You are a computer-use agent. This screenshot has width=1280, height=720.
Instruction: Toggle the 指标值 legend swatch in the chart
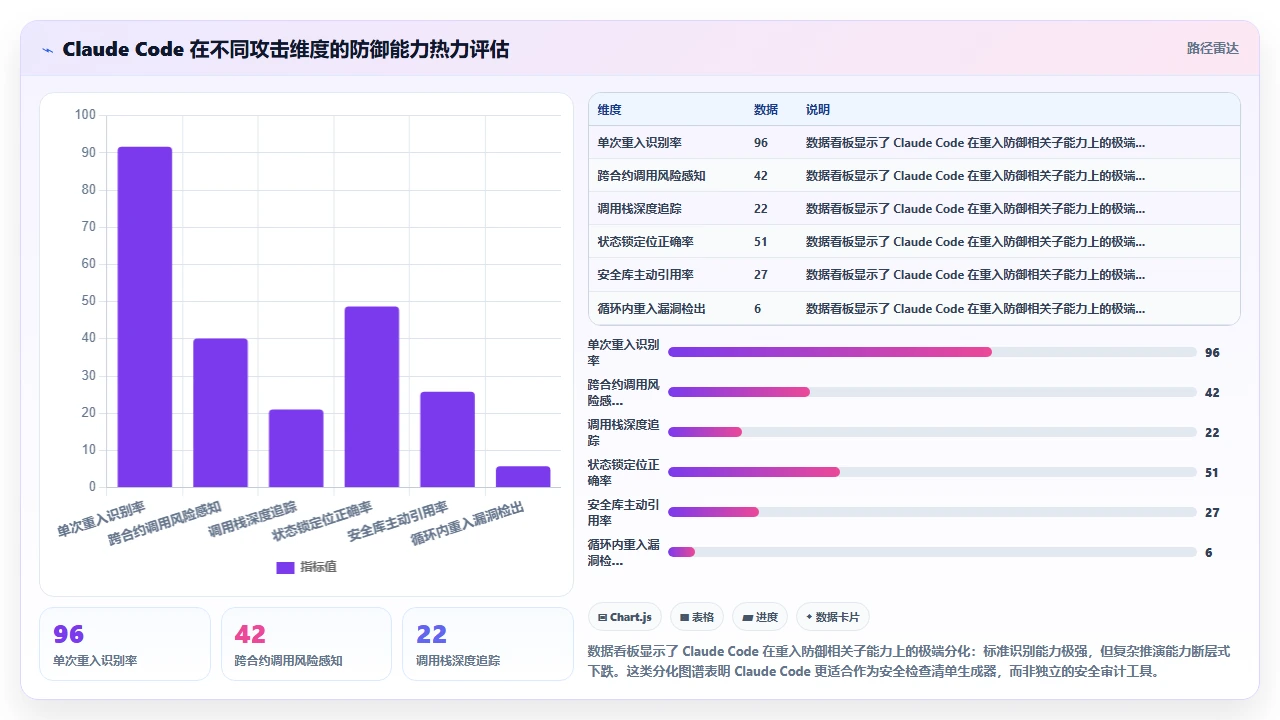point(285,567)
